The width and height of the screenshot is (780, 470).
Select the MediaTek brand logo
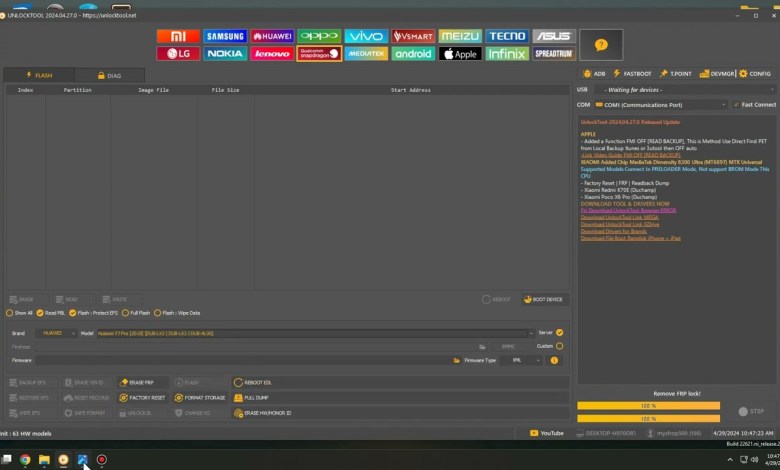click(366, 53)
